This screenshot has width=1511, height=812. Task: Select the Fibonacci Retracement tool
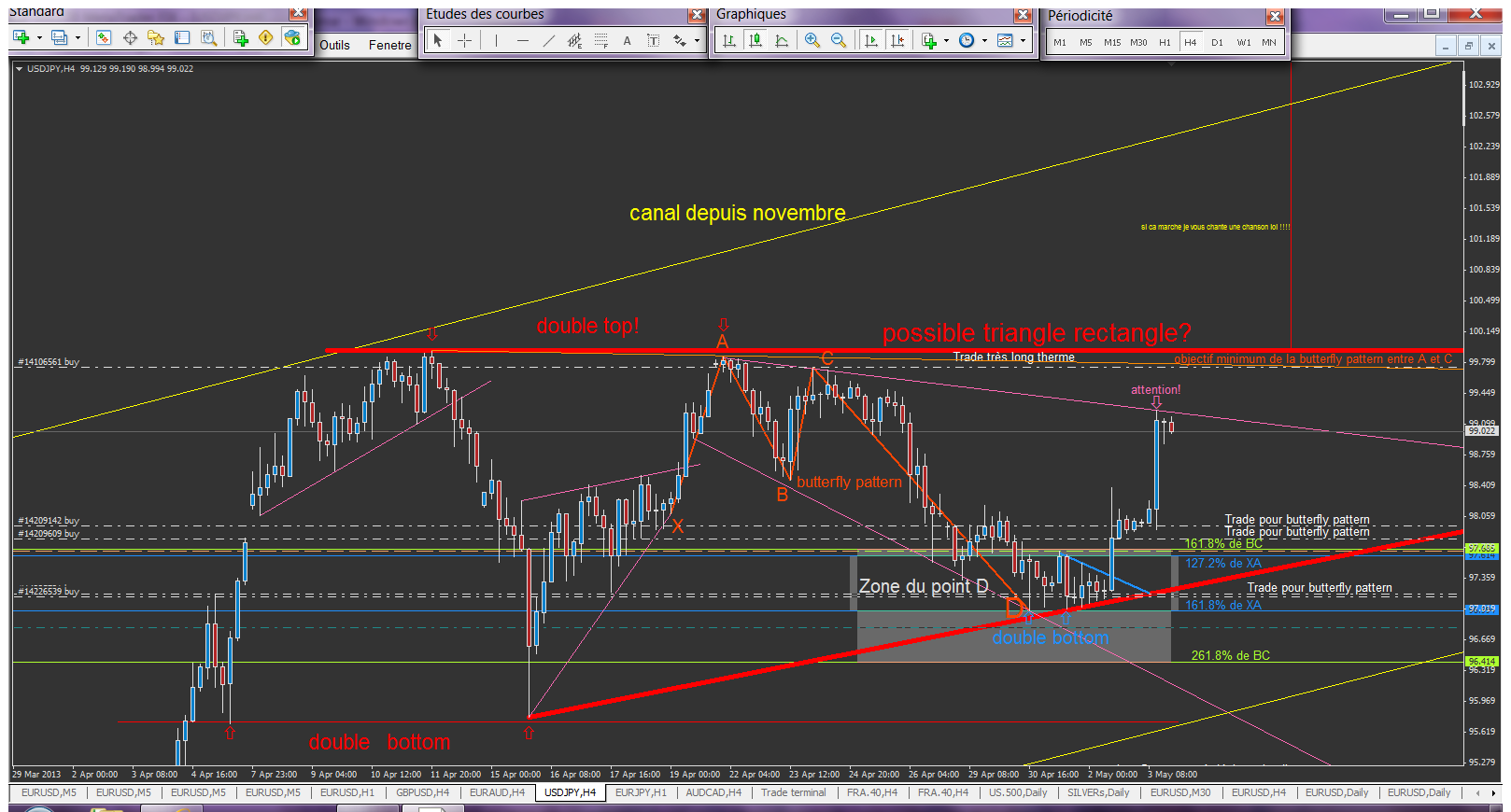click(600, 40)
